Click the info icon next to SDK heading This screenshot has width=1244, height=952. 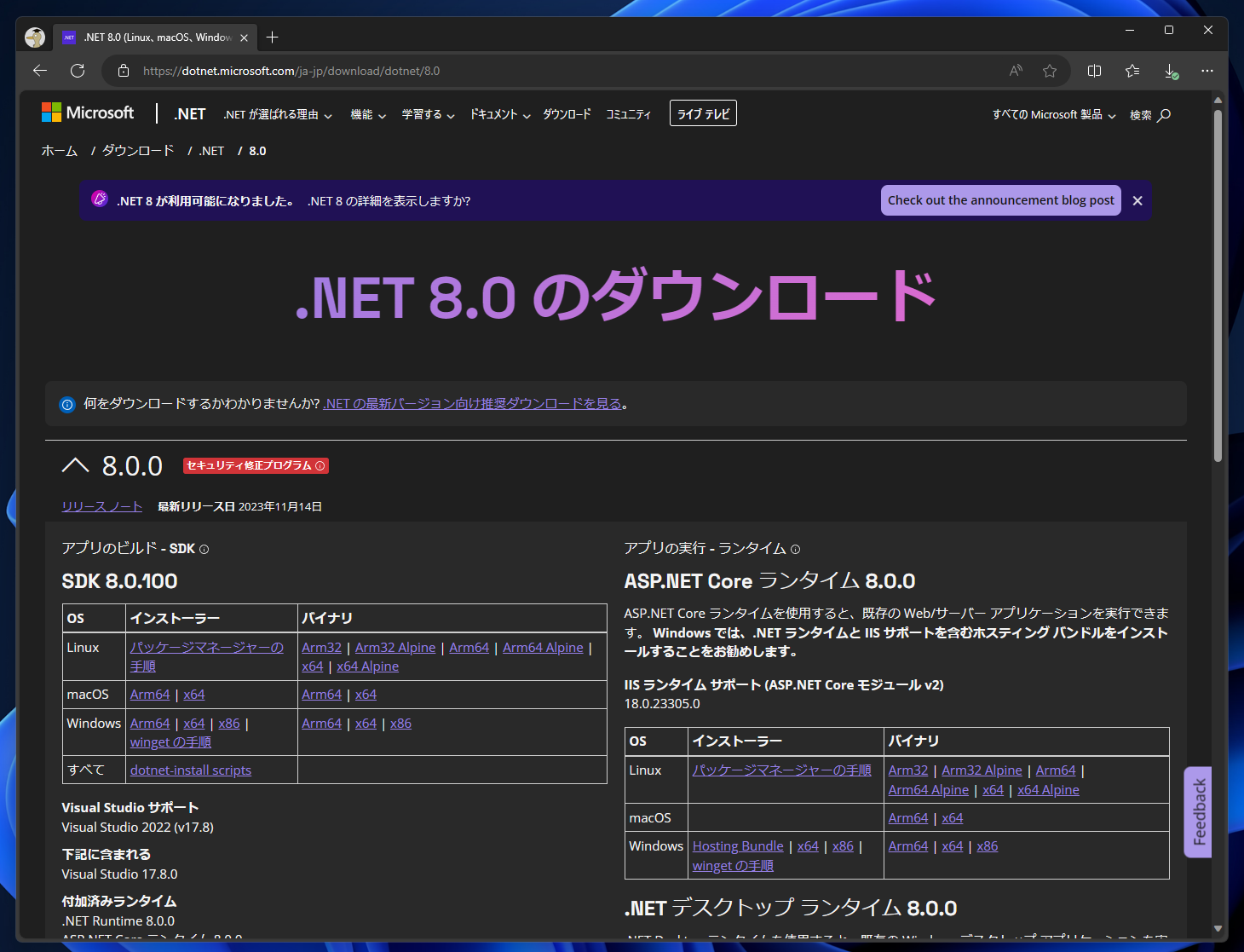(x=204, y=550)
